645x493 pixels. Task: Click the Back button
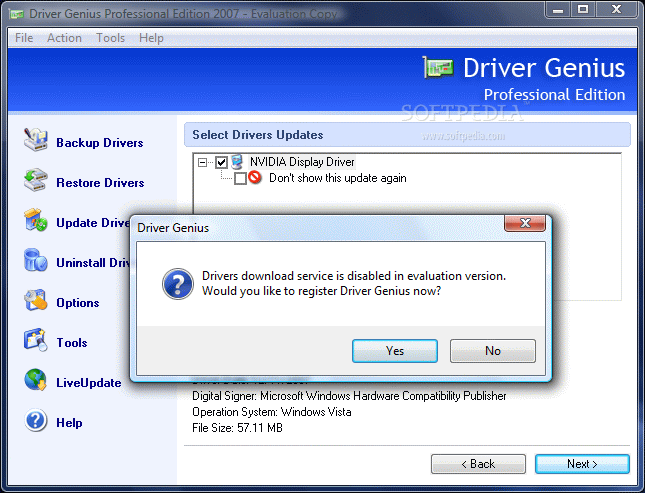478,464
